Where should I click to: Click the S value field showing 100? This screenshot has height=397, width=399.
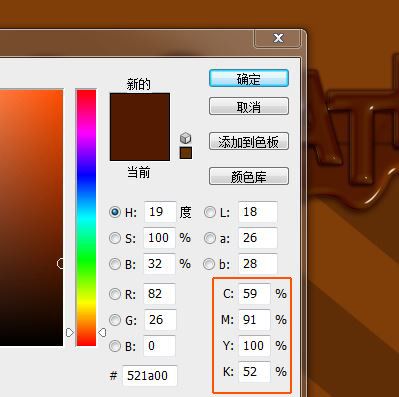click(x=159, y=238)
